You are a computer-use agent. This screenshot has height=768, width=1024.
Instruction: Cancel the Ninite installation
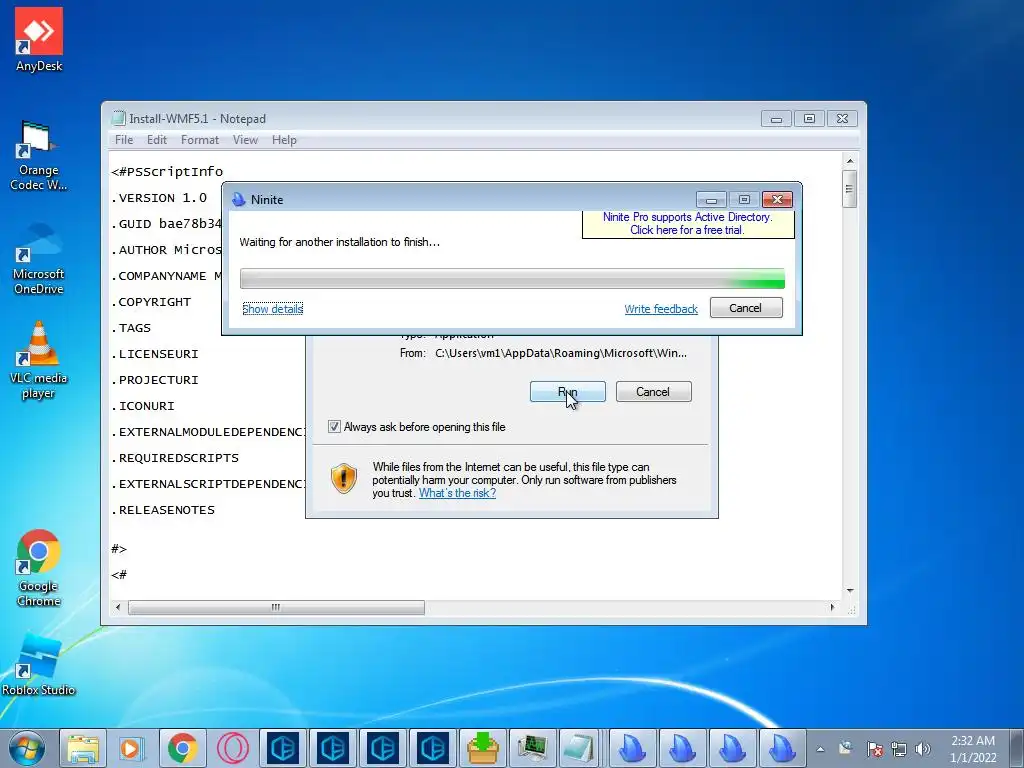tap(746, 308)
